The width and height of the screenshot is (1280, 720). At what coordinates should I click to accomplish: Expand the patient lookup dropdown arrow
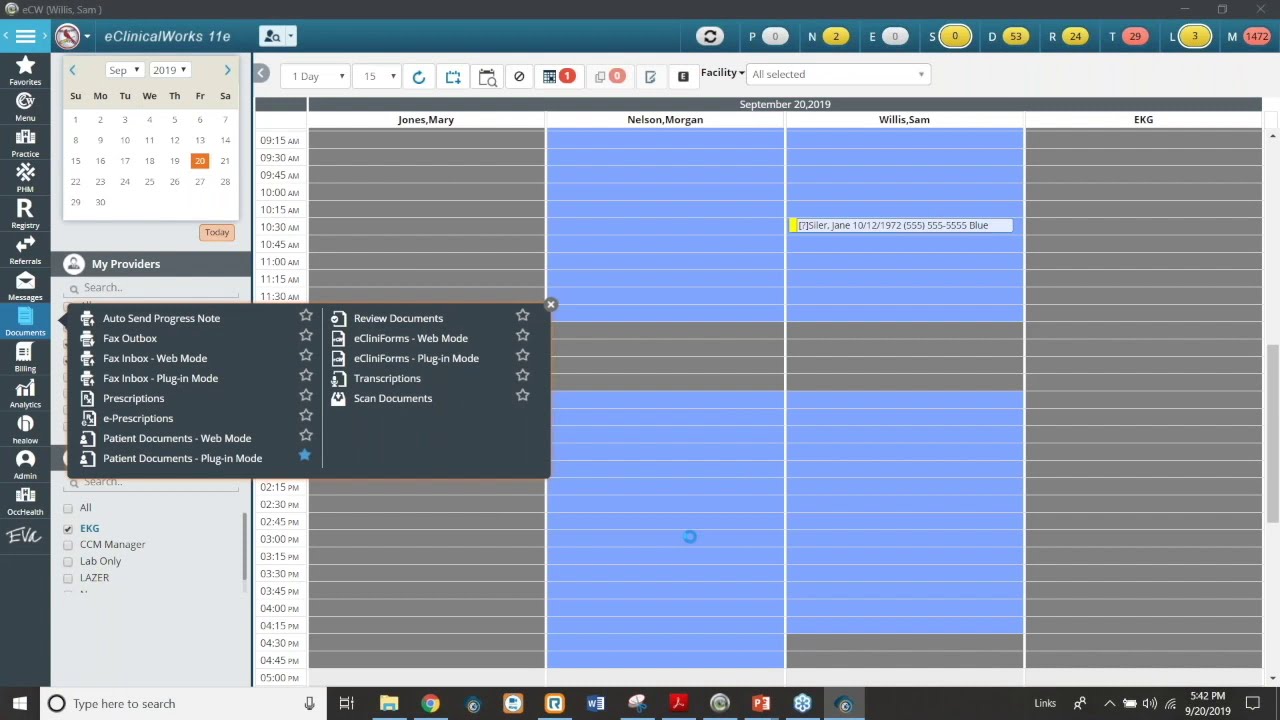coord(291,37)
